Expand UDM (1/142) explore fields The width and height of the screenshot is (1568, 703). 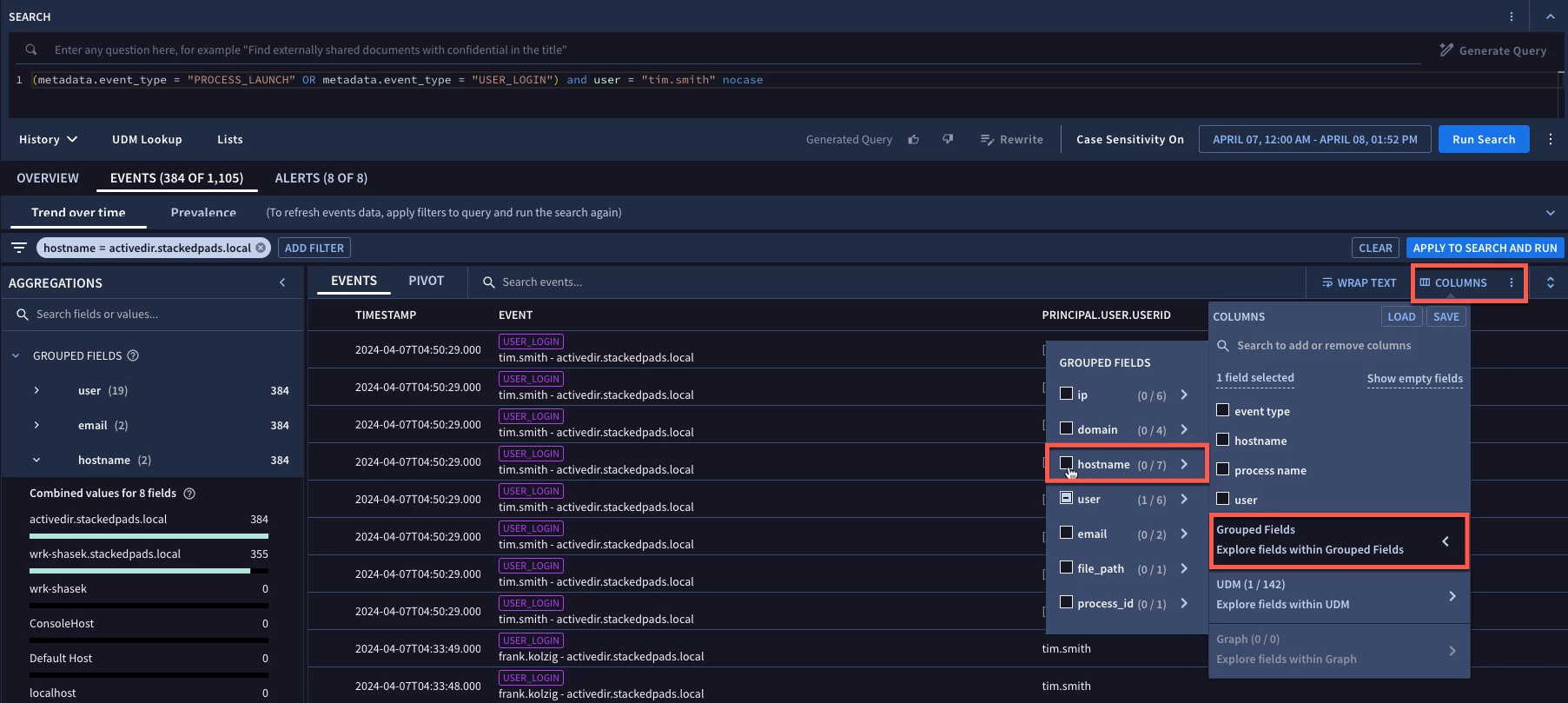pyautogui.click(x=1452, y=595)
